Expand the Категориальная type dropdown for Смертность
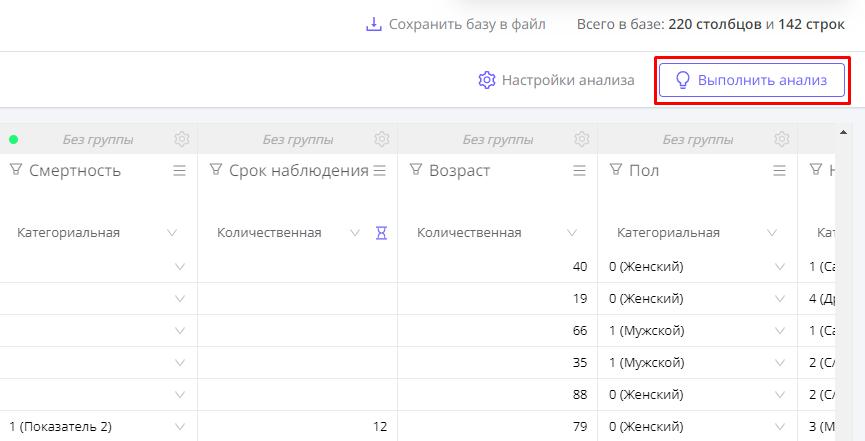Screen dimensions: 865x441 [172, 233]
